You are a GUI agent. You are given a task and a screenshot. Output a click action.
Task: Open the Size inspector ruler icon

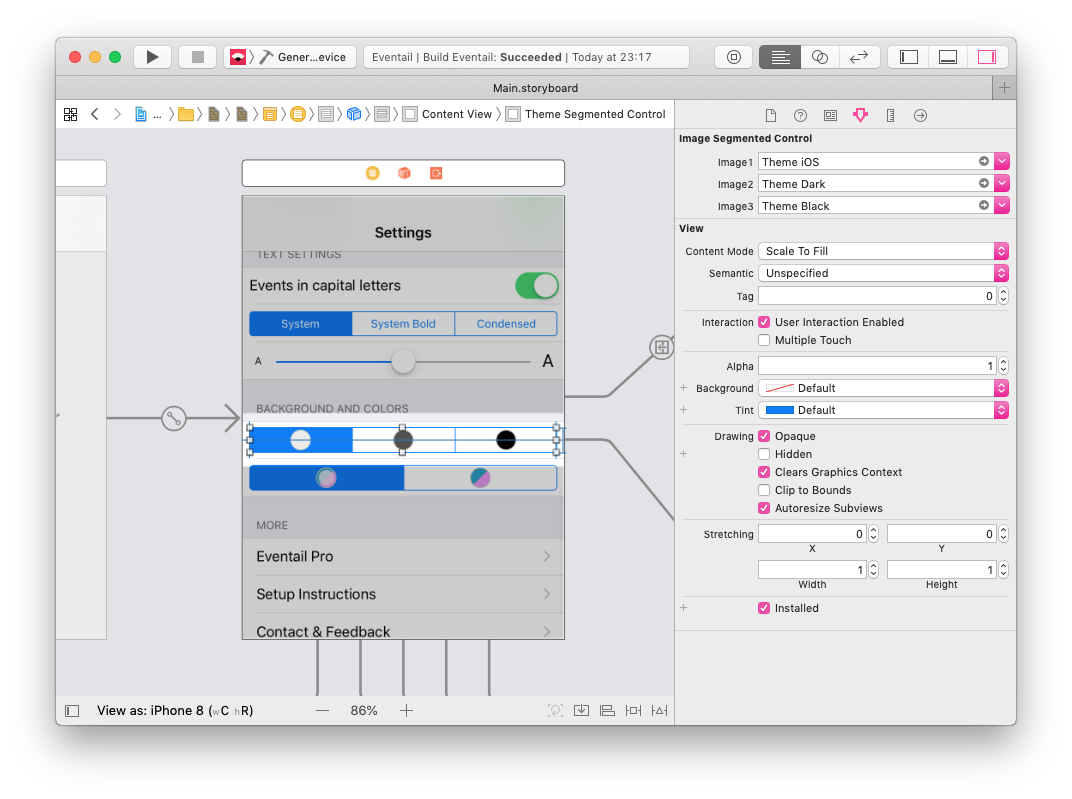(x=890, y=115)
